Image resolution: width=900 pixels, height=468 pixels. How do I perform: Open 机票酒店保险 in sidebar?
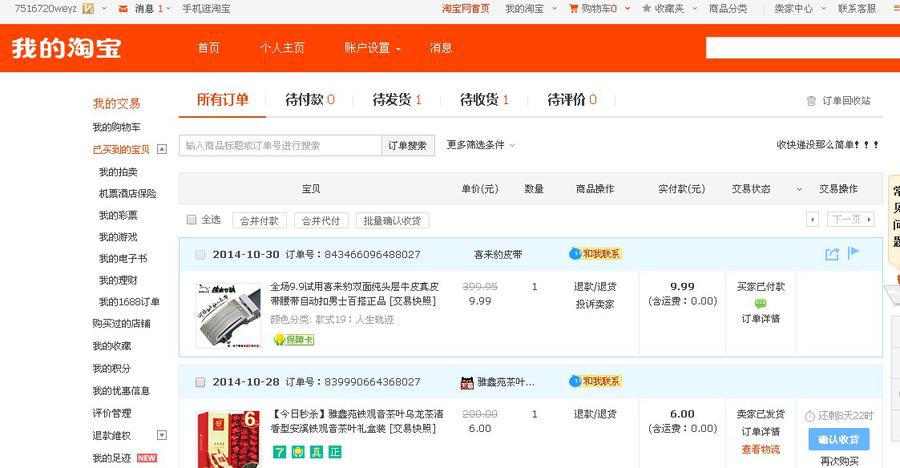[x=127, y=194]
